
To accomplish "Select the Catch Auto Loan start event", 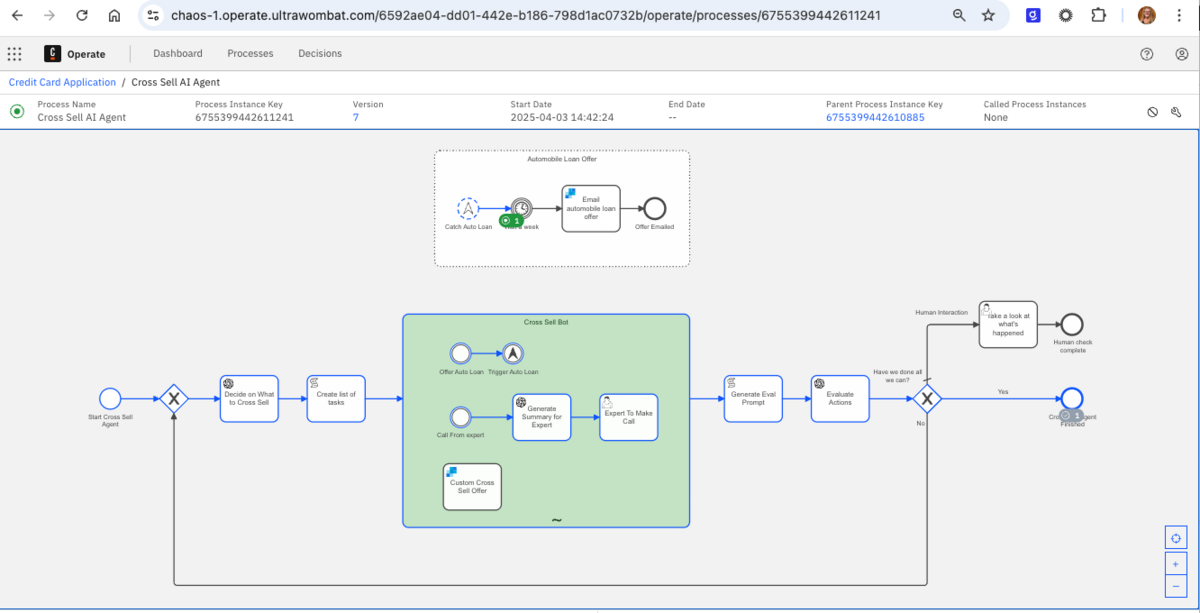I will 468,208.
